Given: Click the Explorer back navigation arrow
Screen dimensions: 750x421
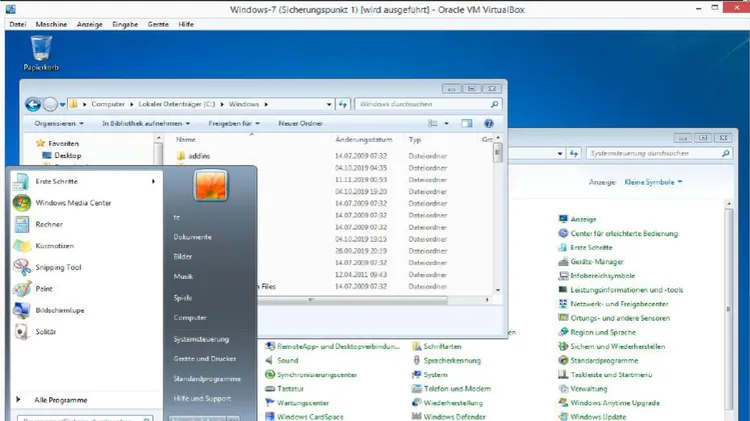Looking at the screenshot, I should [x=33, y=104].
